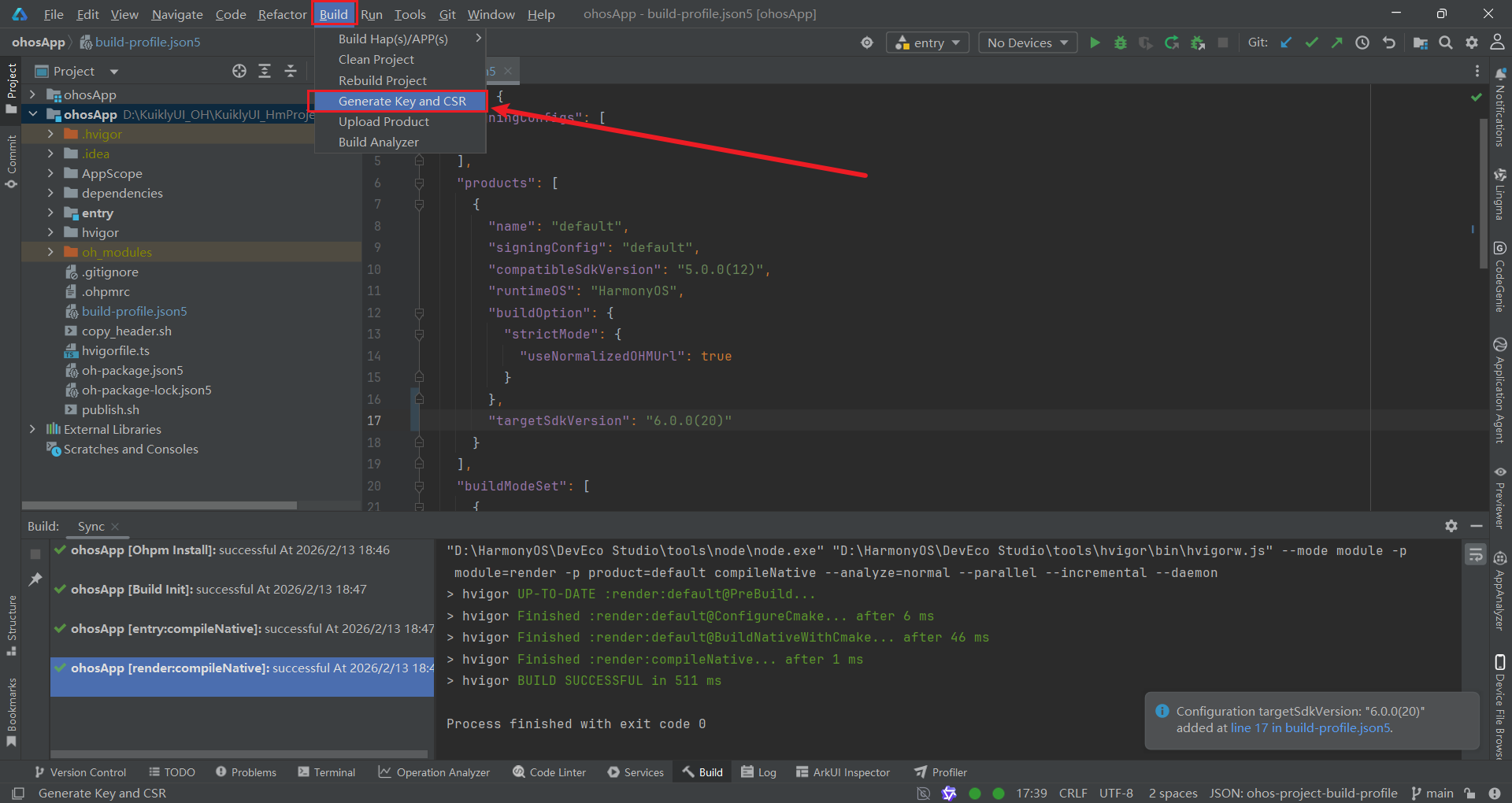
Task: Open the No Devices dropdown
Action: click(1028, 43)
